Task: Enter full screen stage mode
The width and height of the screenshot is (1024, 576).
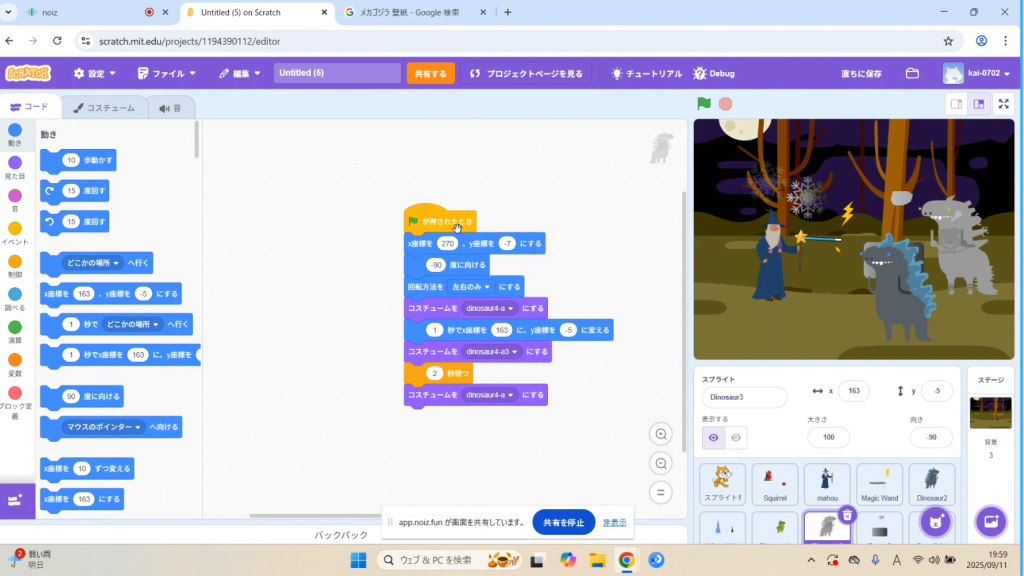Action: click(x=1004, y=104)
